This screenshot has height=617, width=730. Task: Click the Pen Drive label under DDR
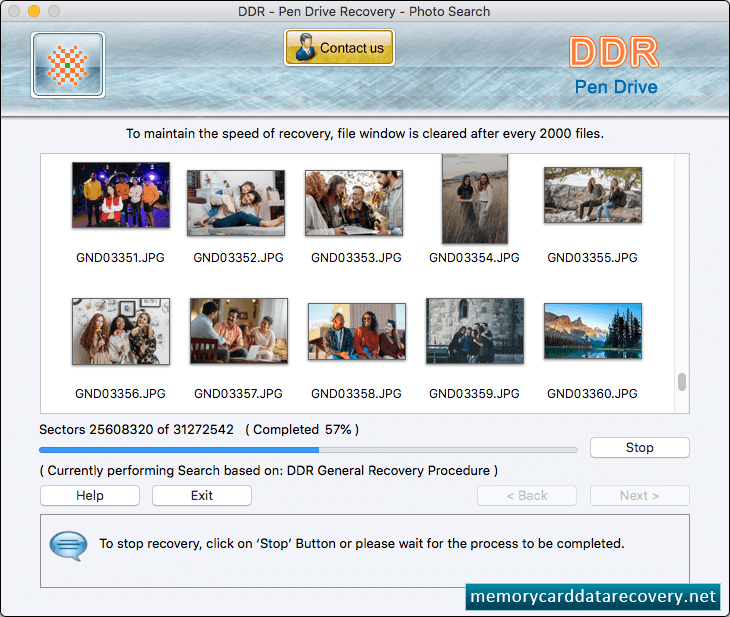(616, 87)
